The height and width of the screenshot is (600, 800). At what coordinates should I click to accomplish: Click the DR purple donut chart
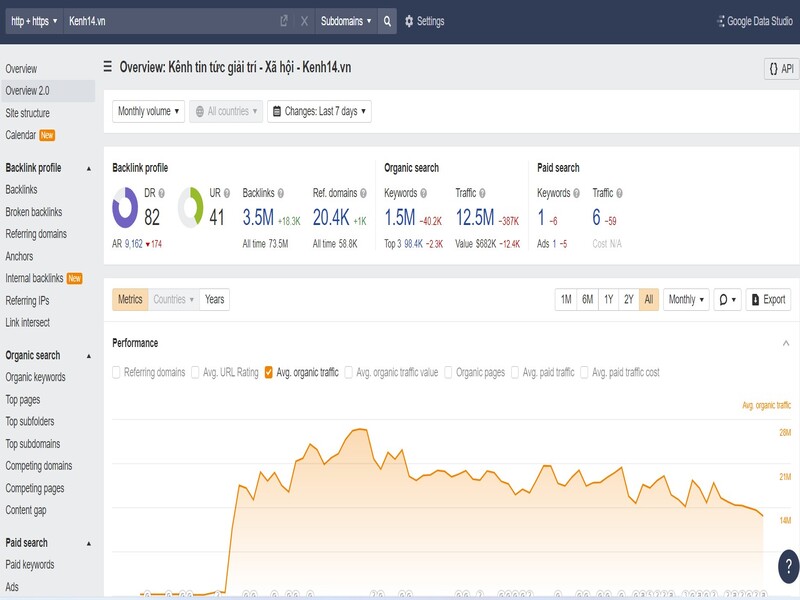[x=125, y=207]
